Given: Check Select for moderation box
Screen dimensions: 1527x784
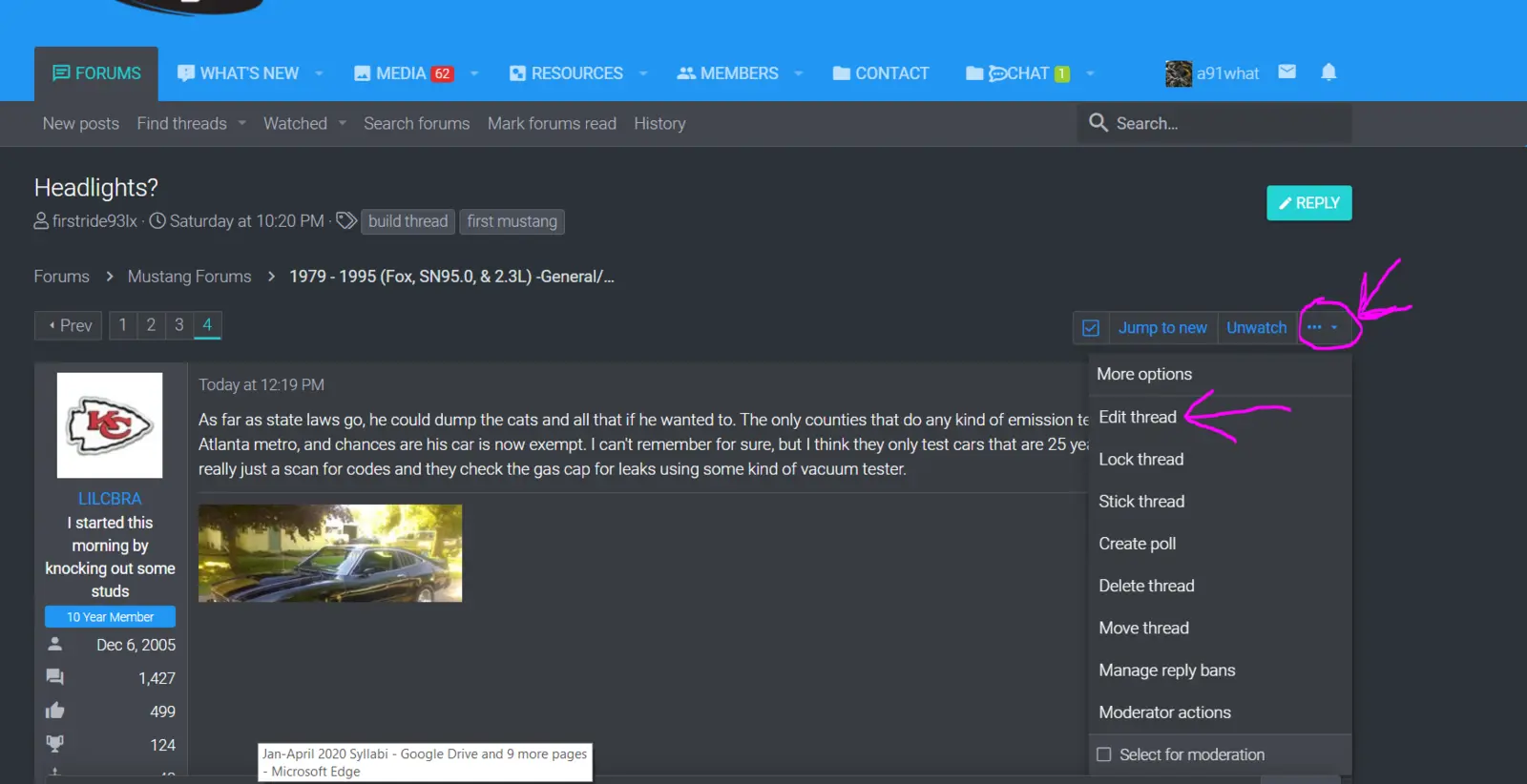Looking at the screenshot, I should [x=1104, y=754].
